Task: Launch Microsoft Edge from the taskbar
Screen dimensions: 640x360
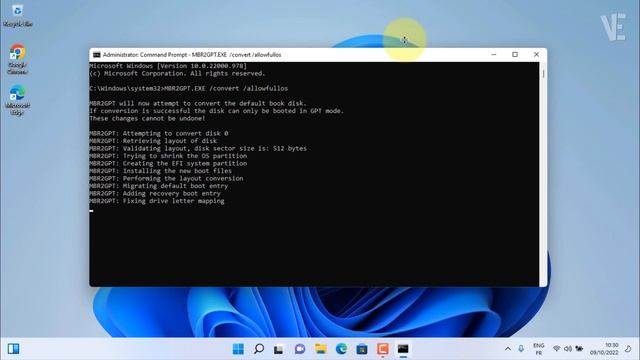Action: (341, 349)
